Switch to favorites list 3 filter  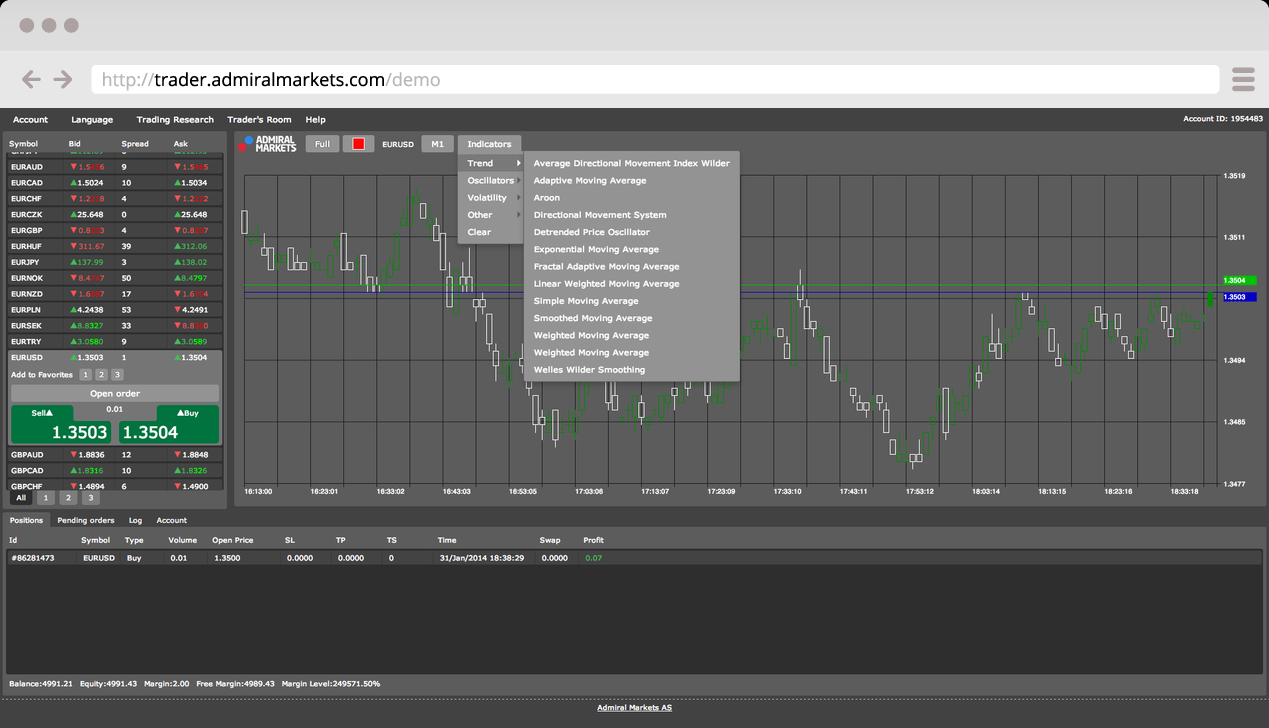coord(90,498)
